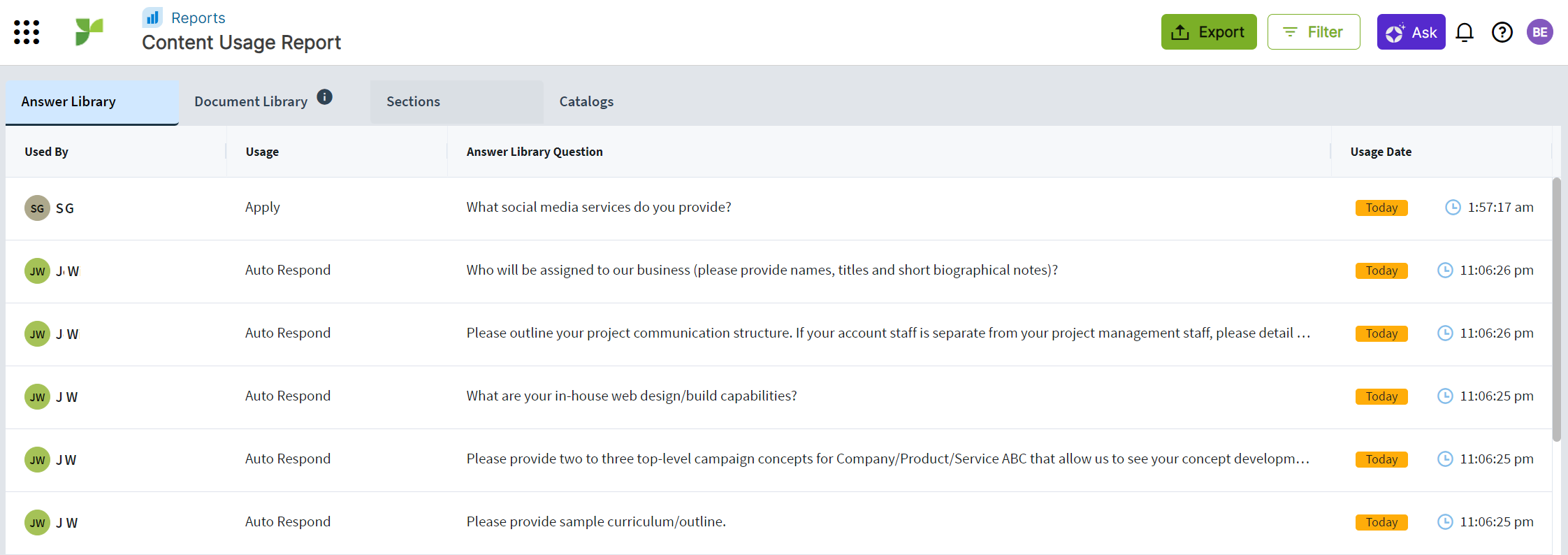Sort by the Used By column header

click(46, 152)
